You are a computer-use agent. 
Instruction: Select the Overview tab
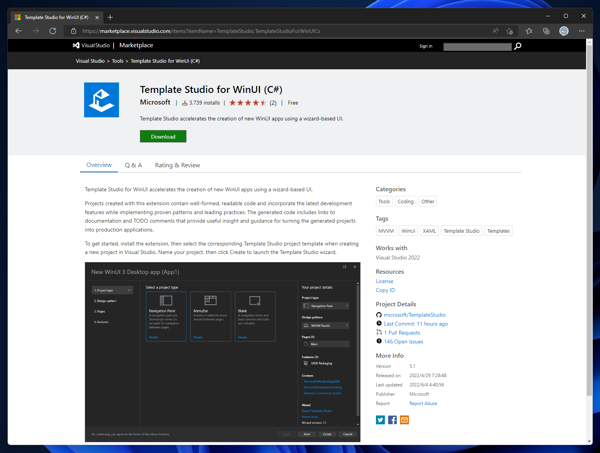click(99, 165)
